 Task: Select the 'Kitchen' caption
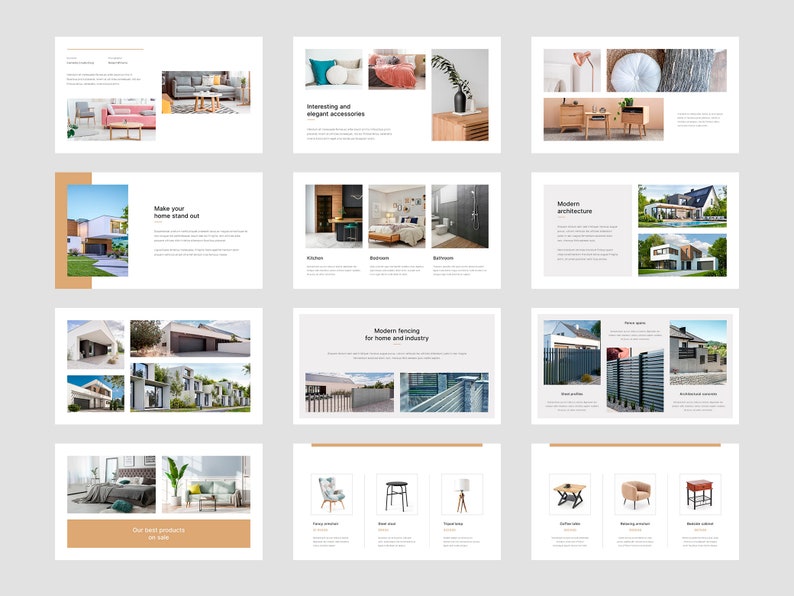(315, 258)
